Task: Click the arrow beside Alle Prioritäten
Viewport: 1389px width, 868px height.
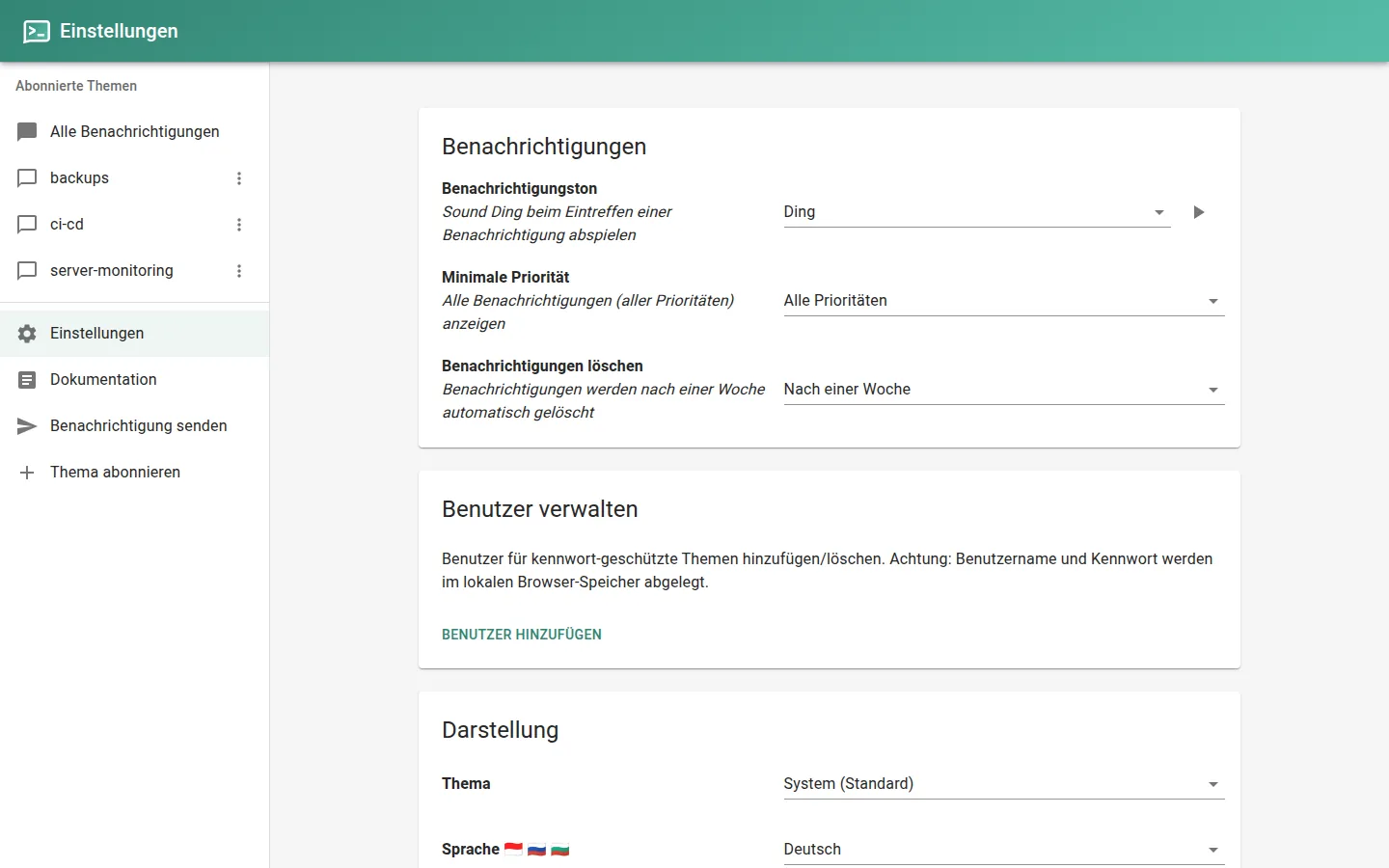Action: (1213, 301)
